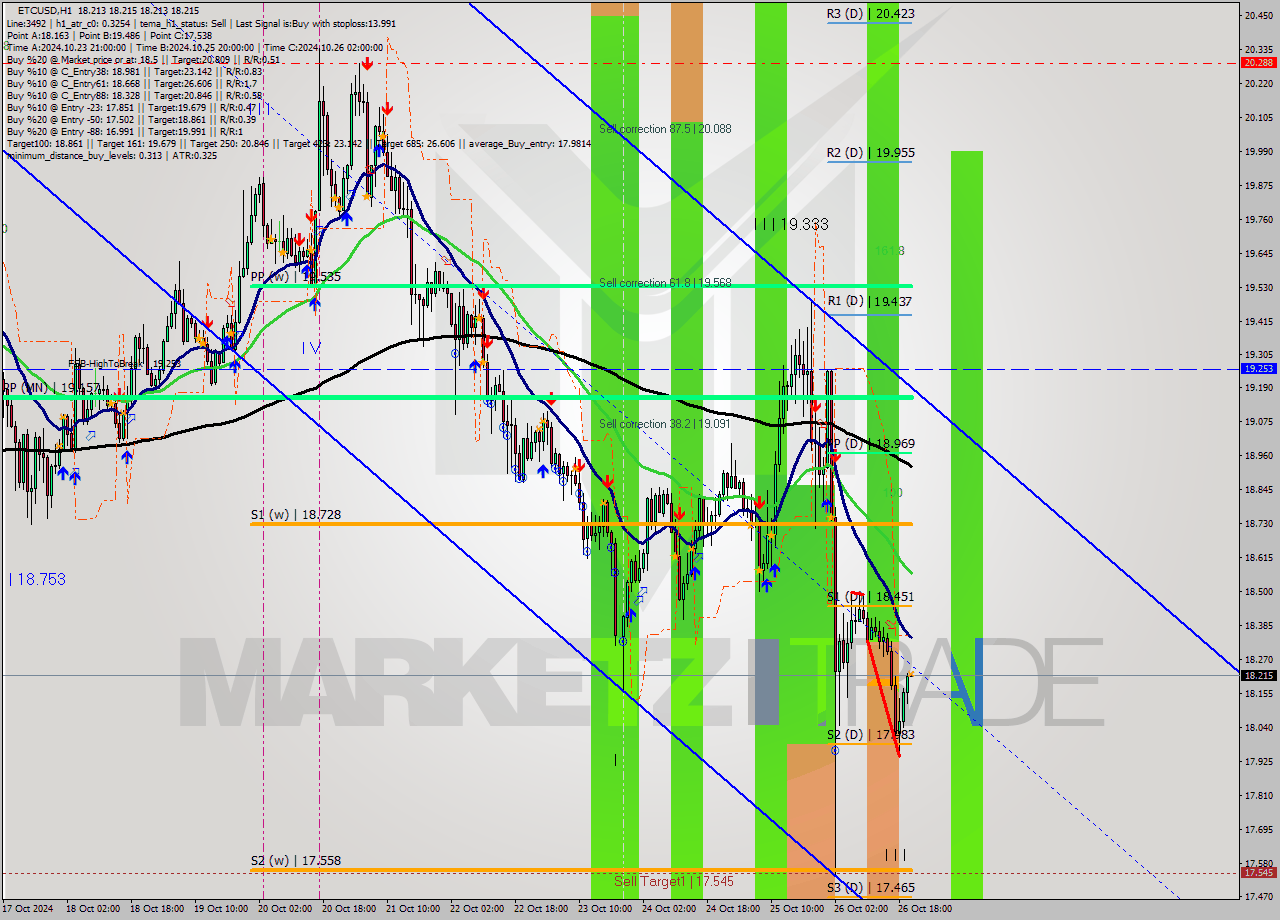Click the 18 Oct 18:00 time label
1280x920 pixels.
coord(155,909)
